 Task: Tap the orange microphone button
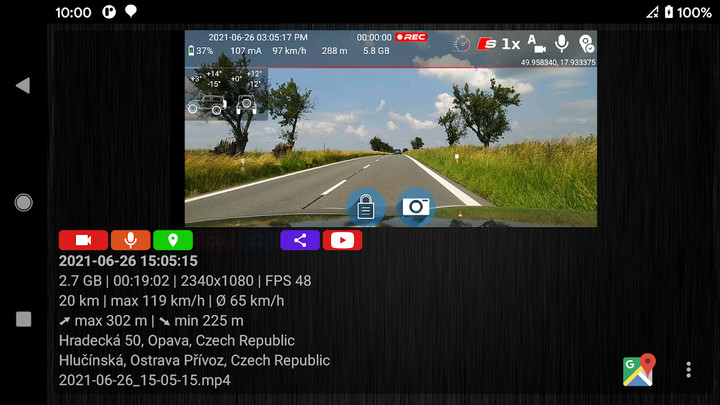[x=130, y=240]
